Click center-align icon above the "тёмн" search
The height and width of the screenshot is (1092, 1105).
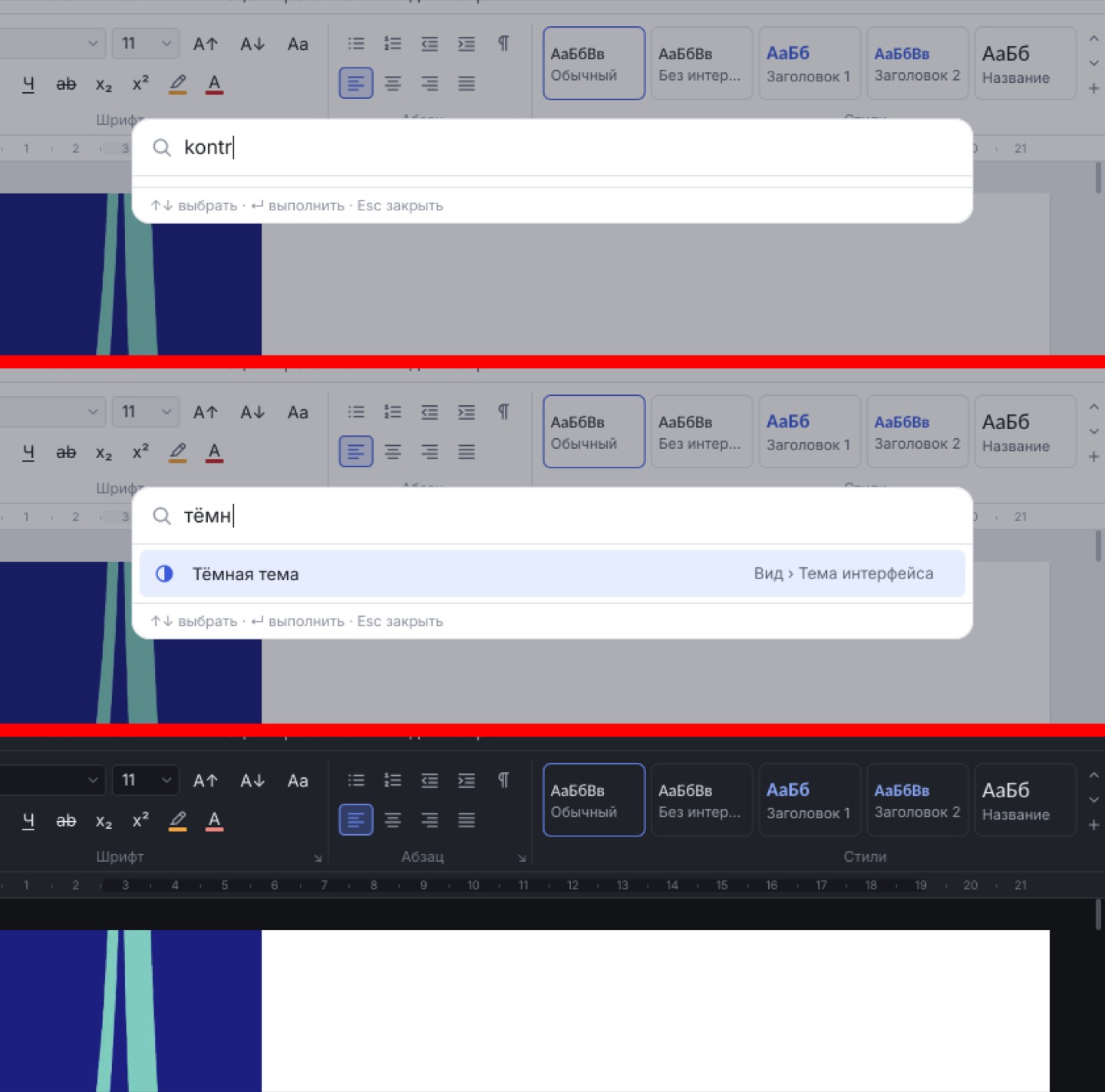pyautogui.click(x=393, y=452)
